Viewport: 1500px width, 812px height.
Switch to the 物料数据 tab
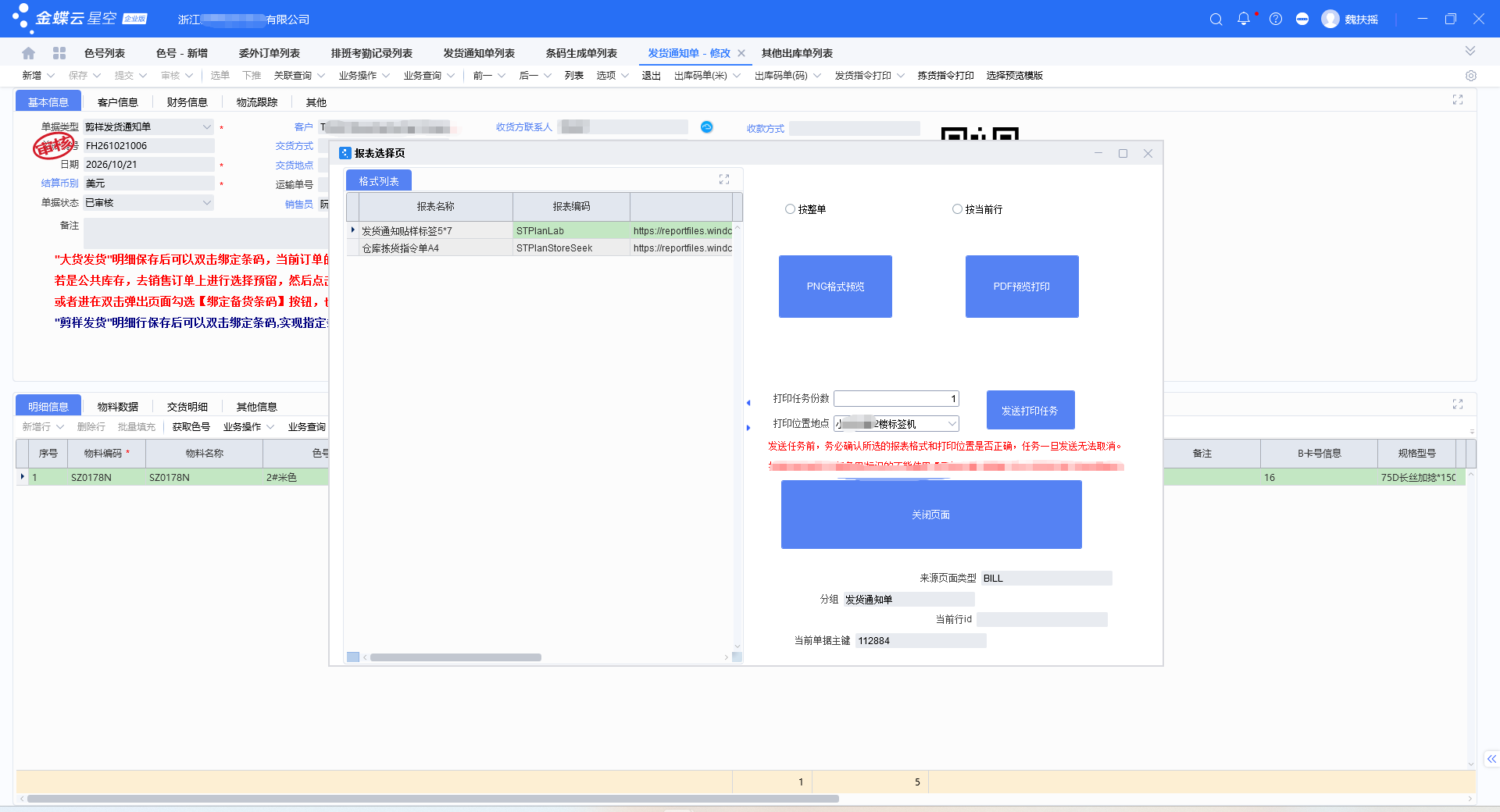click(x=117, y=407)
